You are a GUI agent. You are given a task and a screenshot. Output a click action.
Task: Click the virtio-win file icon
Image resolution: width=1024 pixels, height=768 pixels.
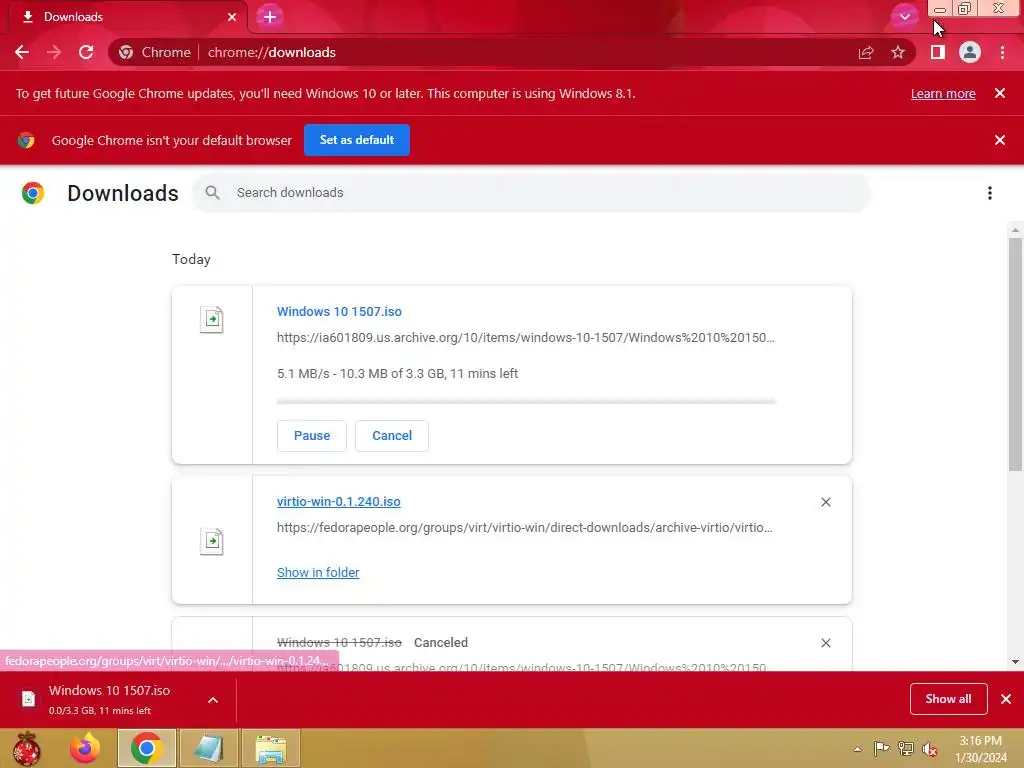pyautogui.click(x=212, y=541)
